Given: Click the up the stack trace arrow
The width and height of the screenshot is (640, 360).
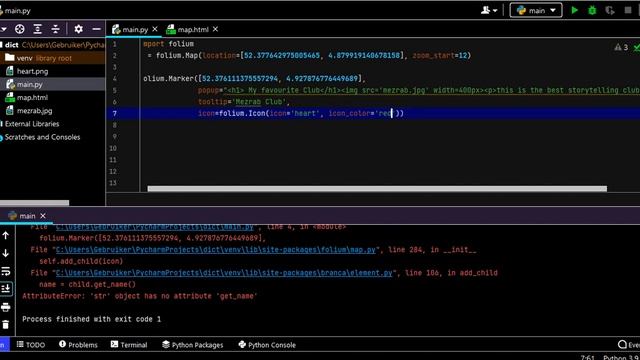Looking at the screenshot, I should 6,235.
